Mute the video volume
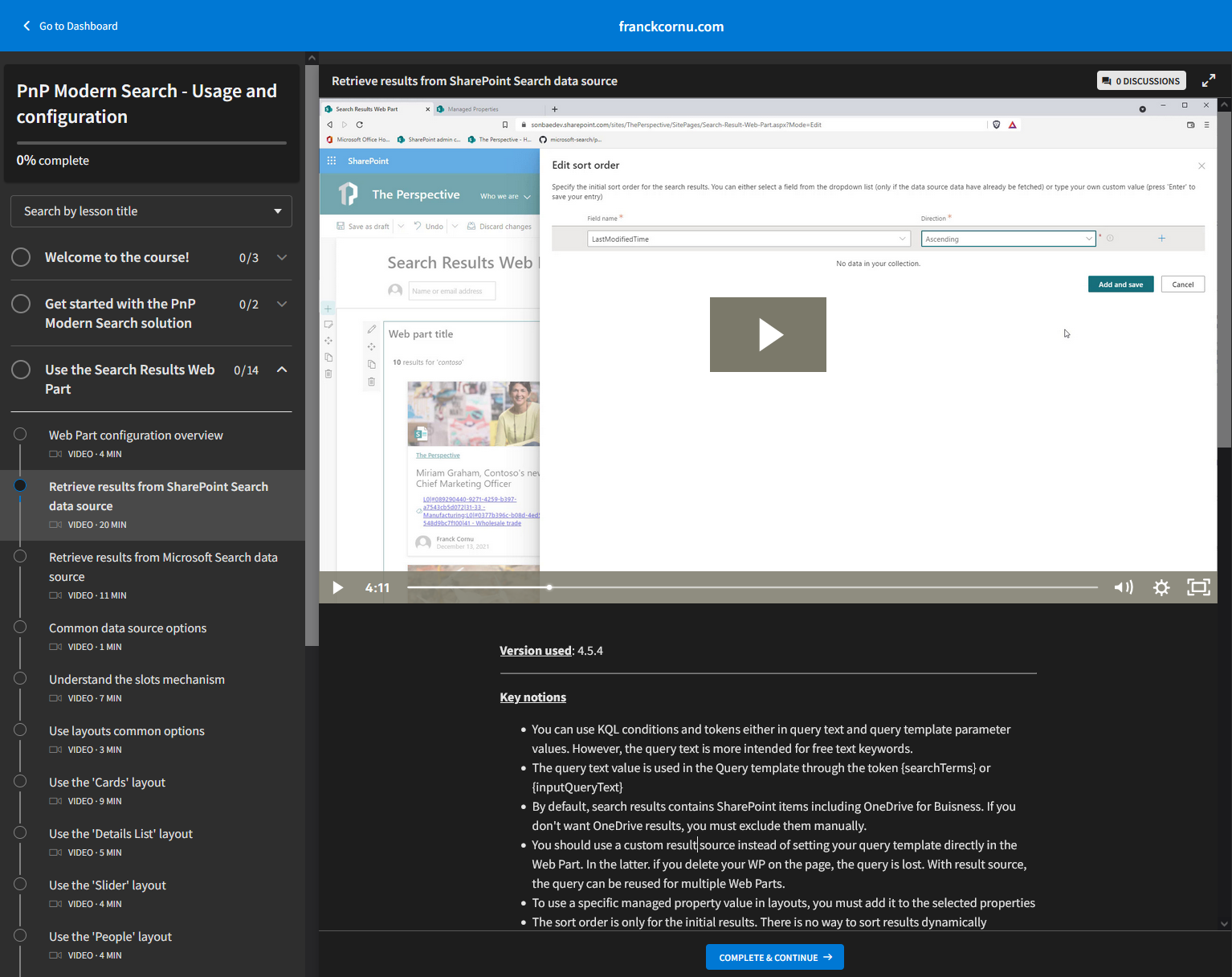This screenshot has height=977, width=1232. [x=1124, y=587]
